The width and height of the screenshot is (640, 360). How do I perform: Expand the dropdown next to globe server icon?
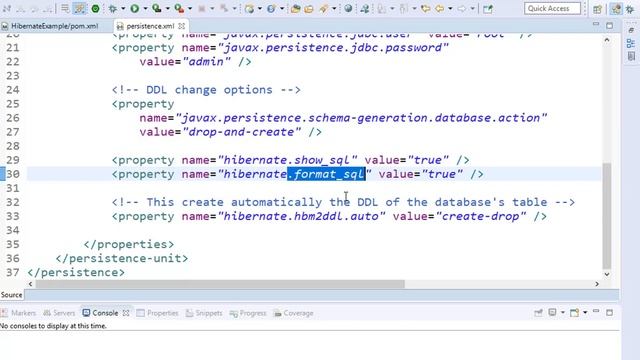tap(260, 9)
